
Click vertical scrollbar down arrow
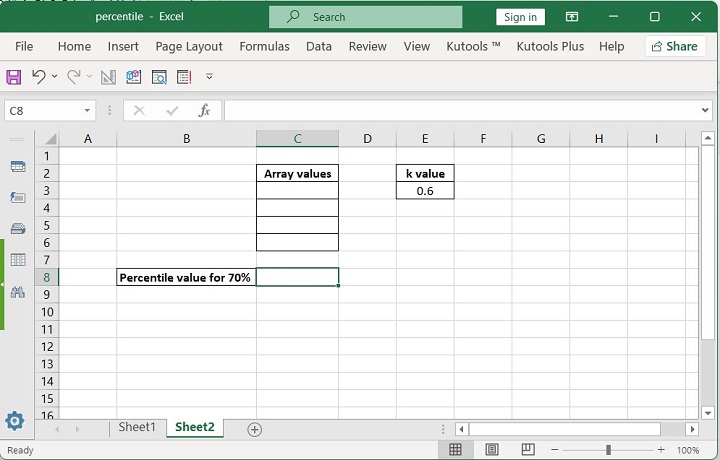[x=708, y=413]
